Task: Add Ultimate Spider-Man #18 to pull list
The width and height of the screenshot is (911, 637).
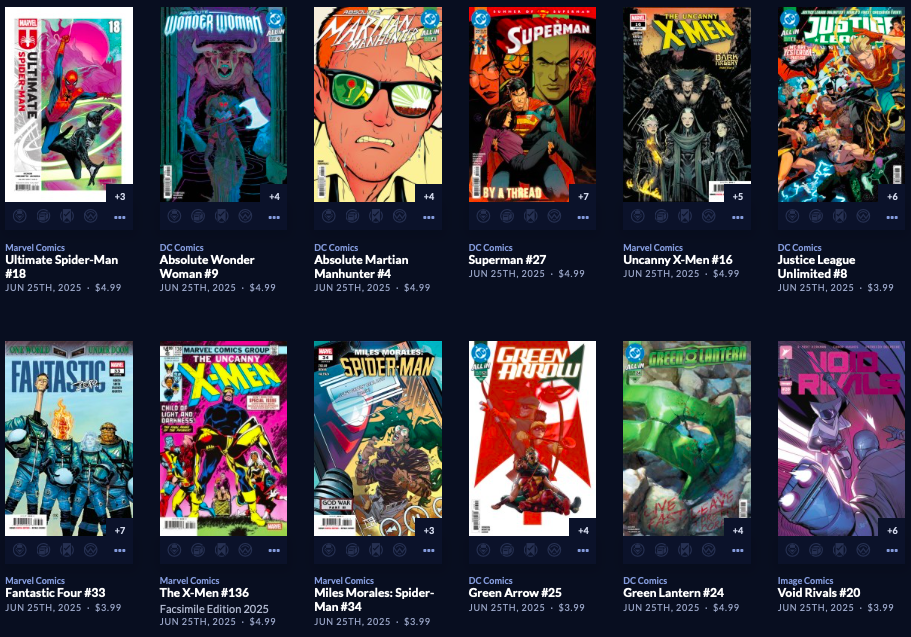Action: click(20, 217)
